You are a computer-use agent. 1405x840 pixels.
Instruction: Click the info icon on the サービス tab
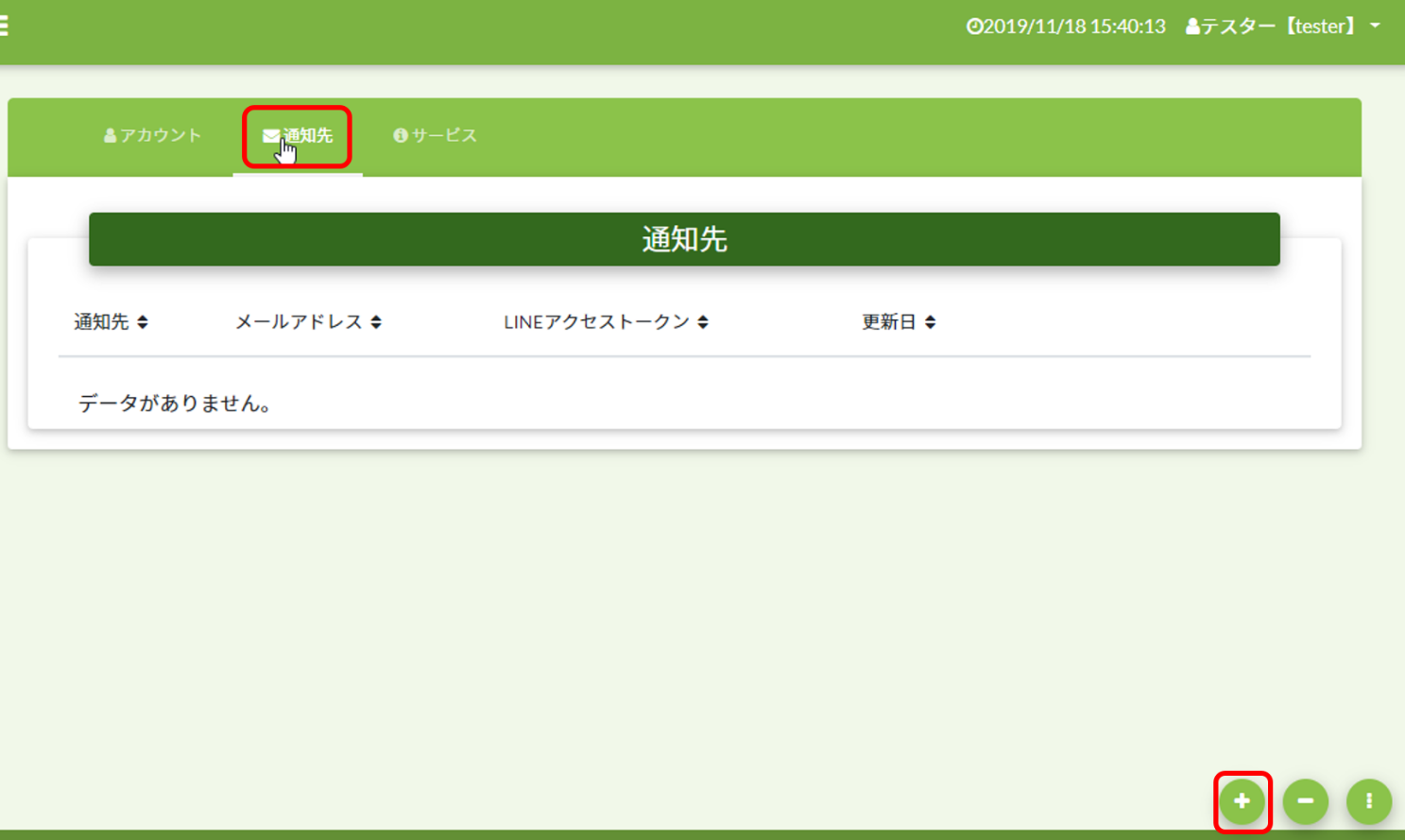(399, 134)
